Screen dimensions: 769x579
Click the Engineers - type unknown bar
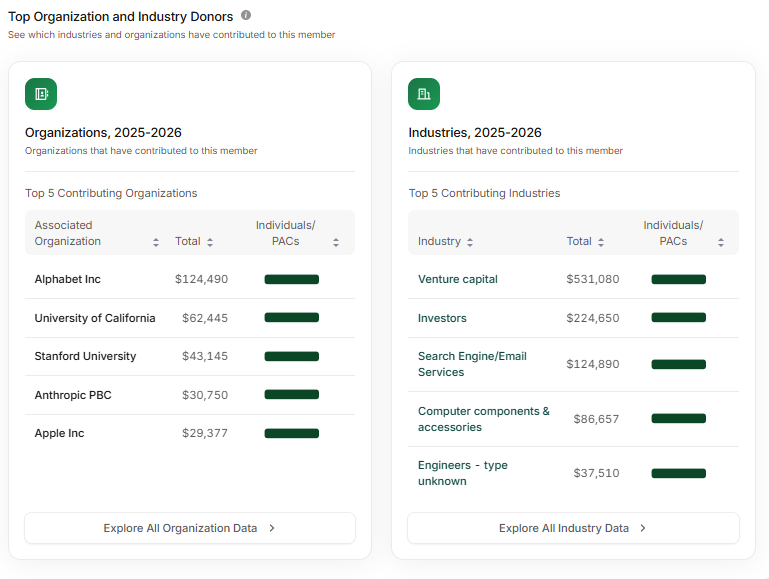click(x=679, y=474)
